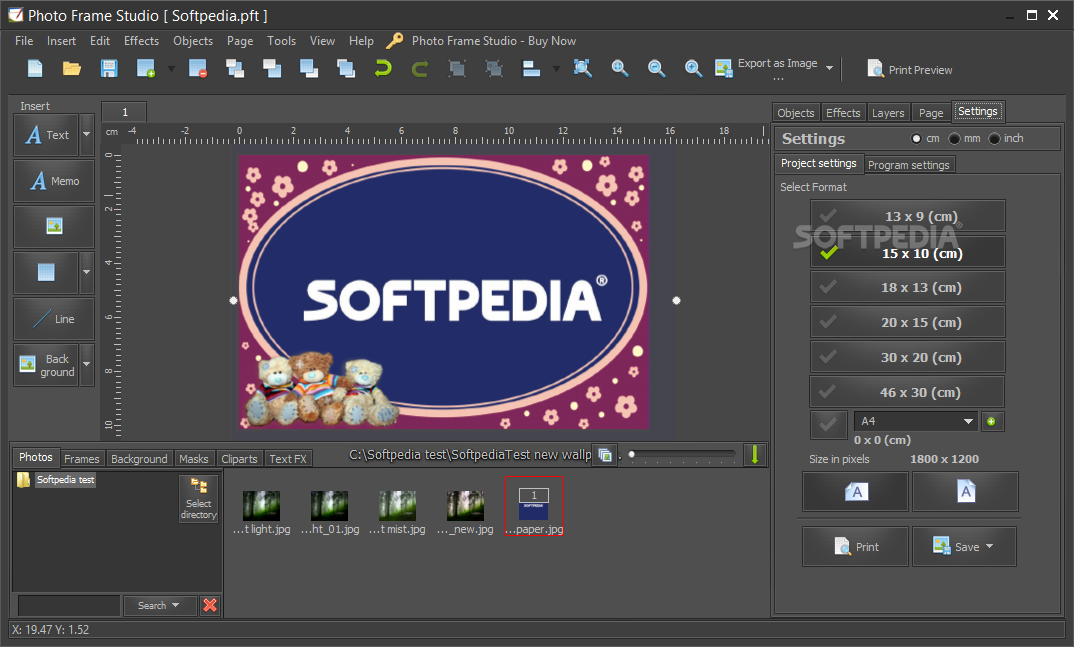Viewport: 1074px width, 647px height.
Task: Expand the Text insert options arrow
Action: pos(86,134)
